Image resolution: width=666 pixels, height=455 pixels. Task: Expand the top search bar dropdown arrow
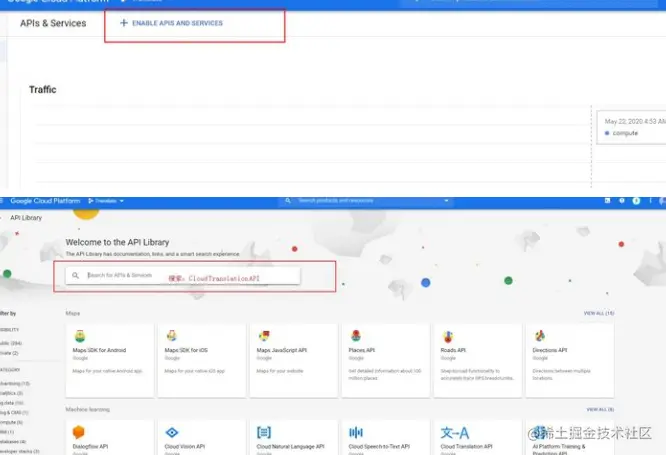pyautogui.click(x=446, y=201)
